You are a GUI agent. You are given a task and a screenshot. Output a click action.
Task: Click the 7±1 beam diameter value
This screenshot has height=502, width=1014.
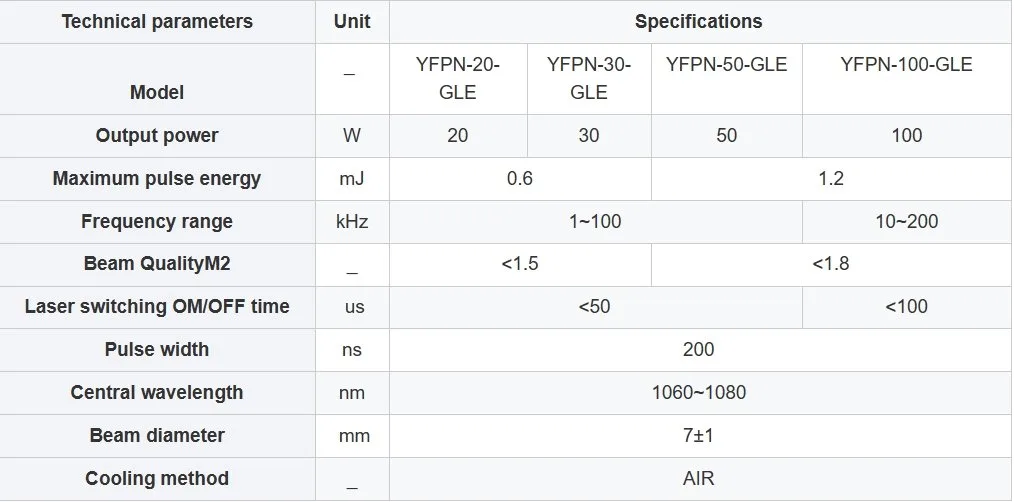[x=698, y=436]
